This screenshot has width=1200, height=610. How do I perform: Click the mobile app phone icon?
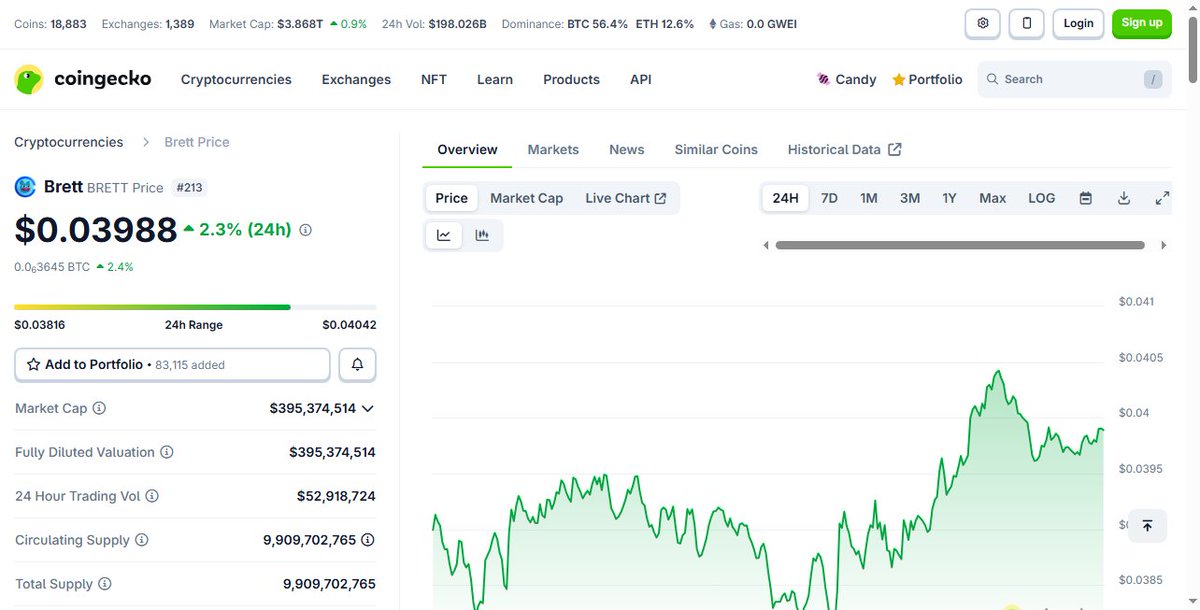1026,23
